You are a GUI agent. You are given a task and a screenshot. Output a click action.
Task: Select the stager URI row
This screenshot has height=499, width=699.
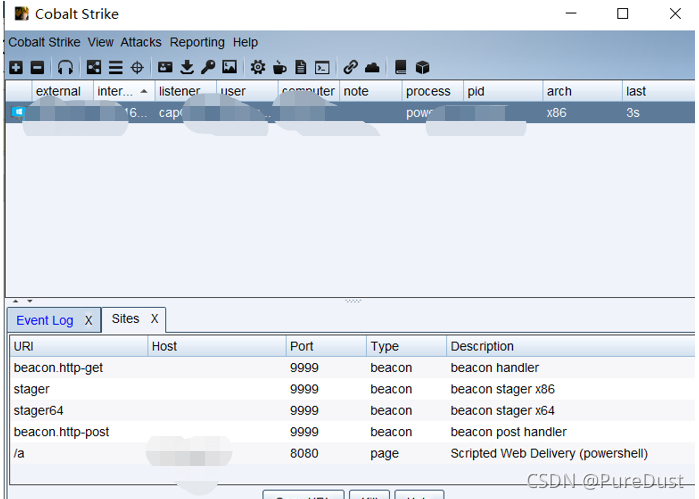(x=352, y=389)
